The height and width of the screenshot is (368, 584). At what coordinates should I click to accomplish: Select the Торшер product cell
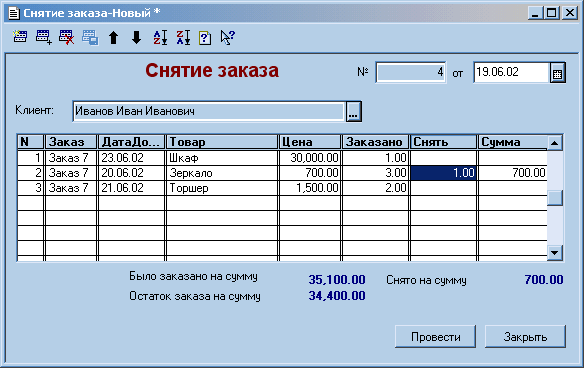222,188
